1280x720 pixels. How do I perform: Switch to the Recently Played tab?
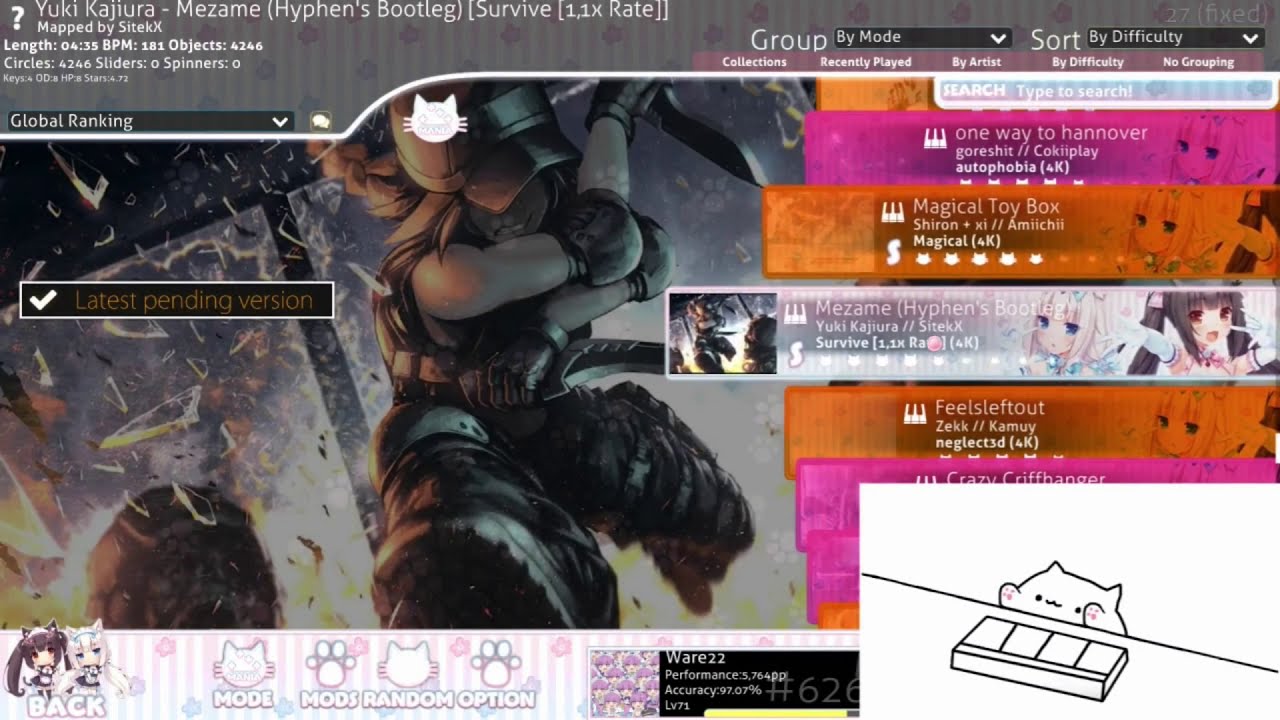point(865,62)
